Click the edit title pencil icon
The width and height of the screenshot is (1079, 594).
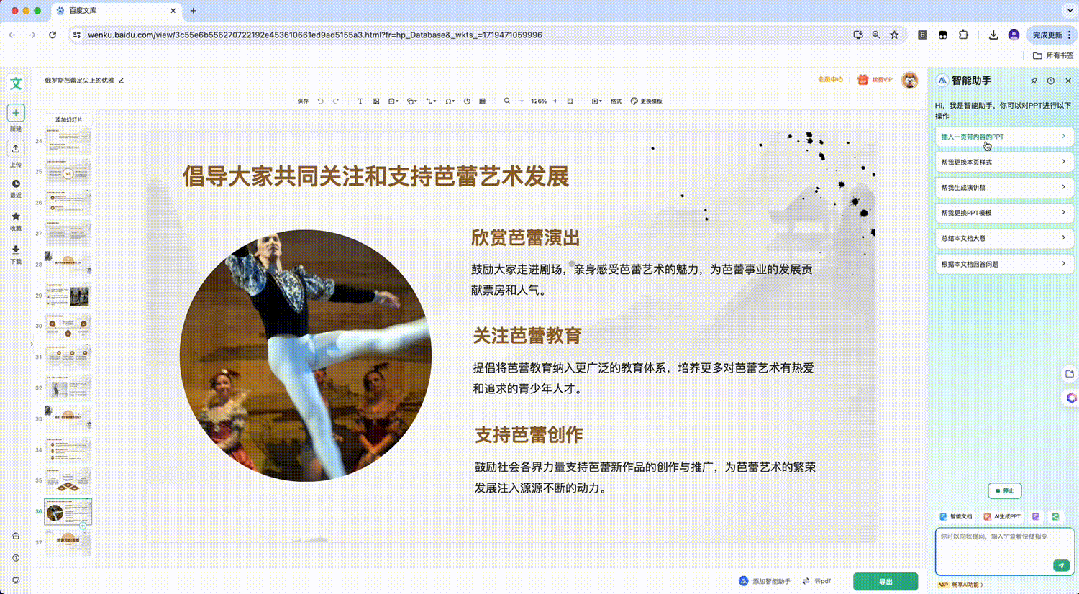[x=122, y=81]
